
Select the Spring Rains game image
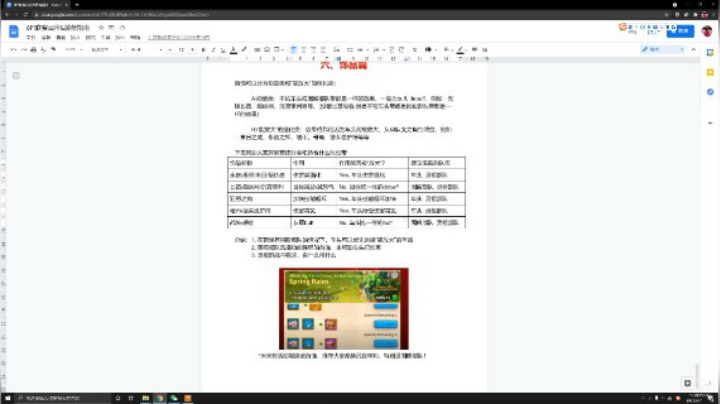click(x=343, y=309)
